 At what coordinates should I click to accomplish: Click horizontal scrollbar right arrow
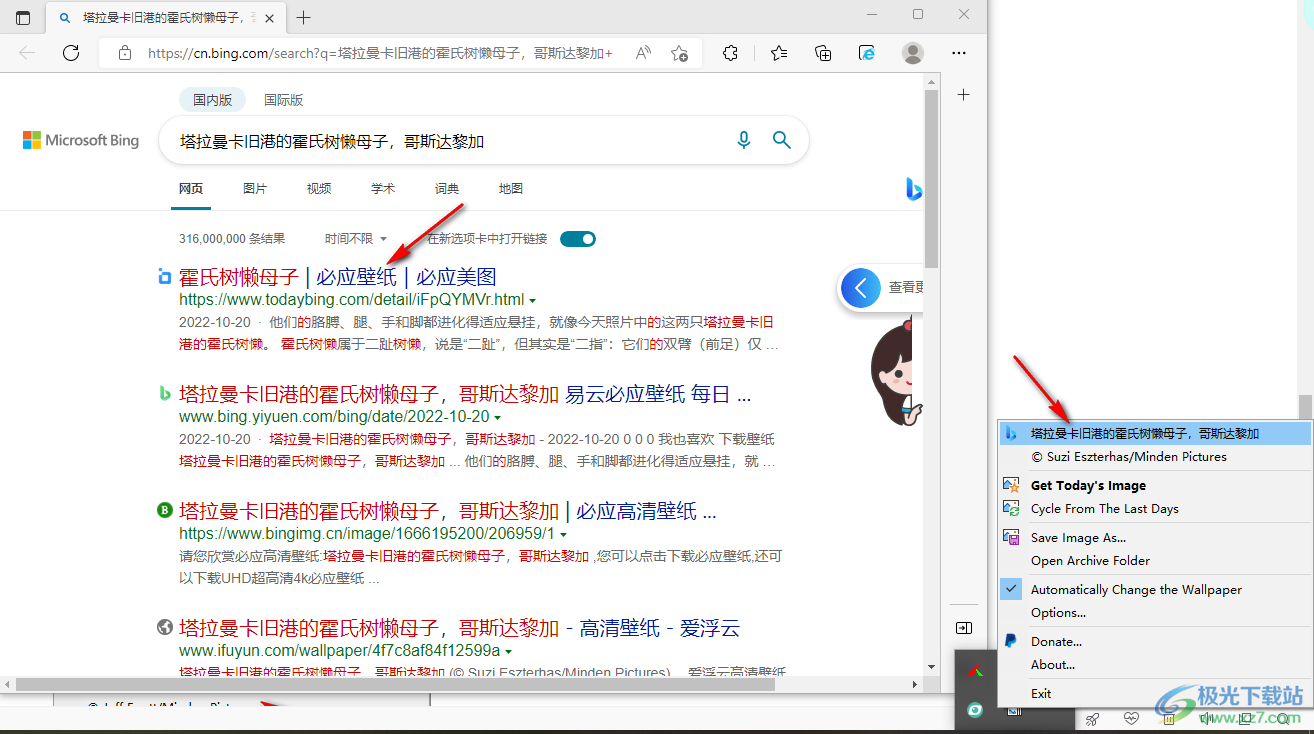click(915, 684)
